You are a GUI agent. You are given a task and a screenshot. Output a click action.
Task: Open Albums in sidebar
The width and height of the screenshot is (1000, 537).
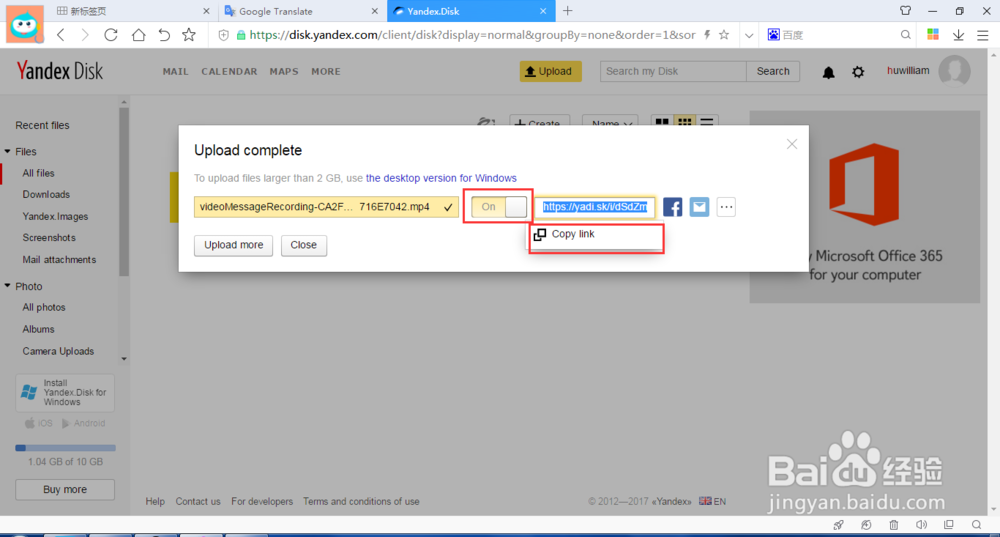pyautogui.click(x=38, y=329)
